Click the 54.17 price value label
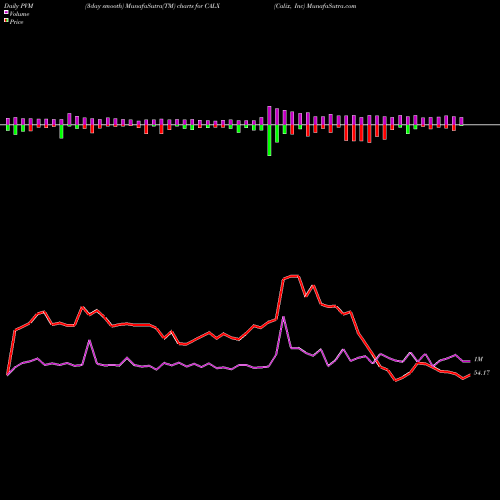This screenshot has width=500, height=500. tap(482, 373)
